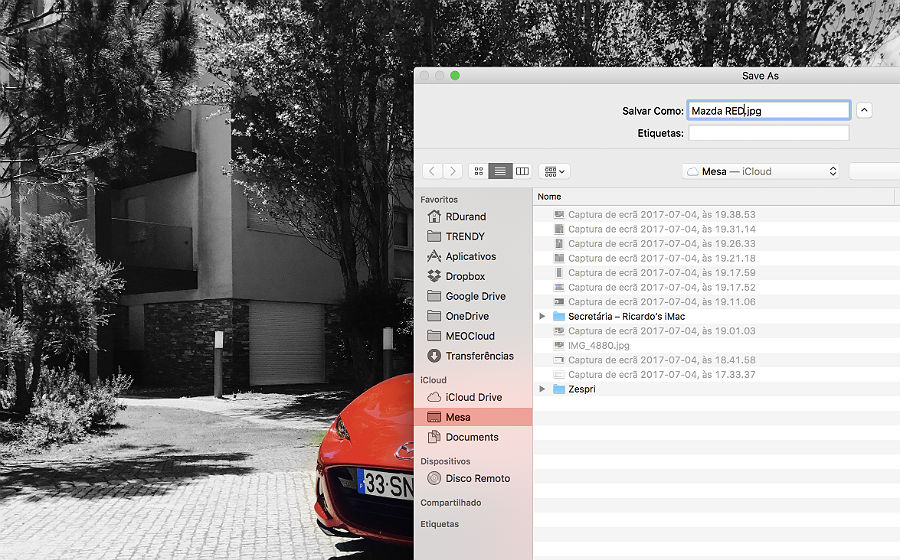Screen dimensions: 900x560
Task: Select the Secretária – Ricardo's iMac folder row
Action: pyautogui.click(x=716, y=316)
